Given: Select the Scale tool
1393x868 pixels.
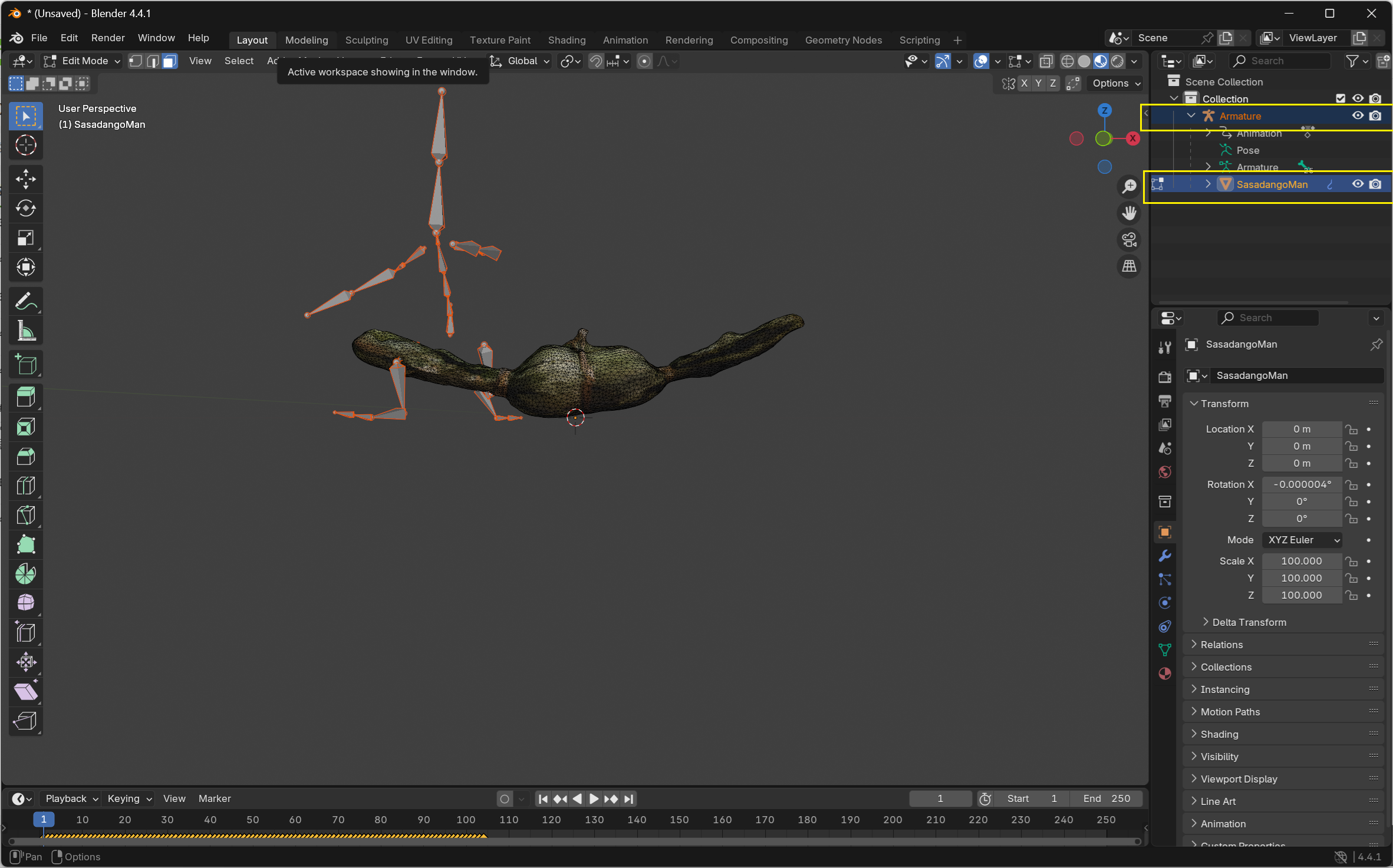Looking at the screenshot, I should coord(26,238).
